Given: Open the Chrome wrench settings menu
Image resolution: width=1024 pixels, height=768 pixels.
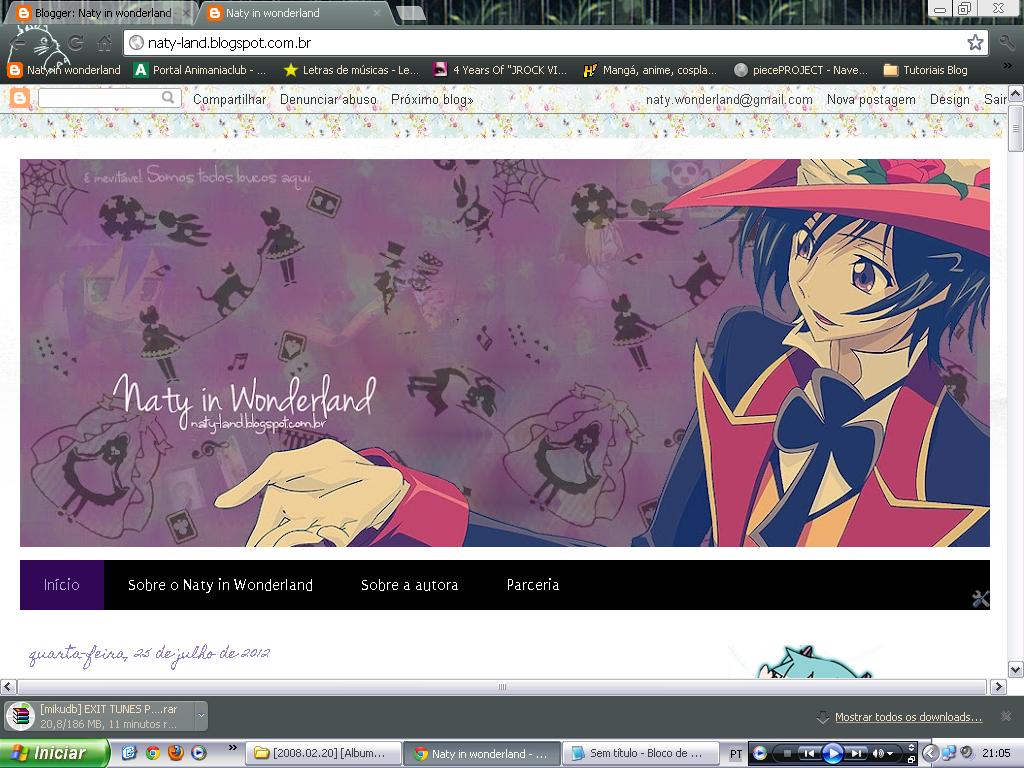Looking at the screenshot, I should click(1006, 43).
